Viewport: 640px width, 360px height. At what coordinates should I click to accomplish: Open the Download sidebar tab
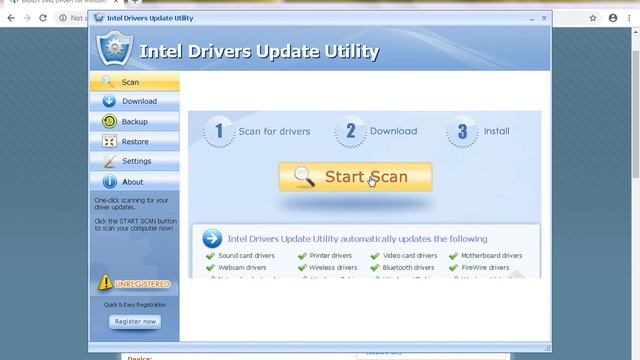click(x=134, y=101)
